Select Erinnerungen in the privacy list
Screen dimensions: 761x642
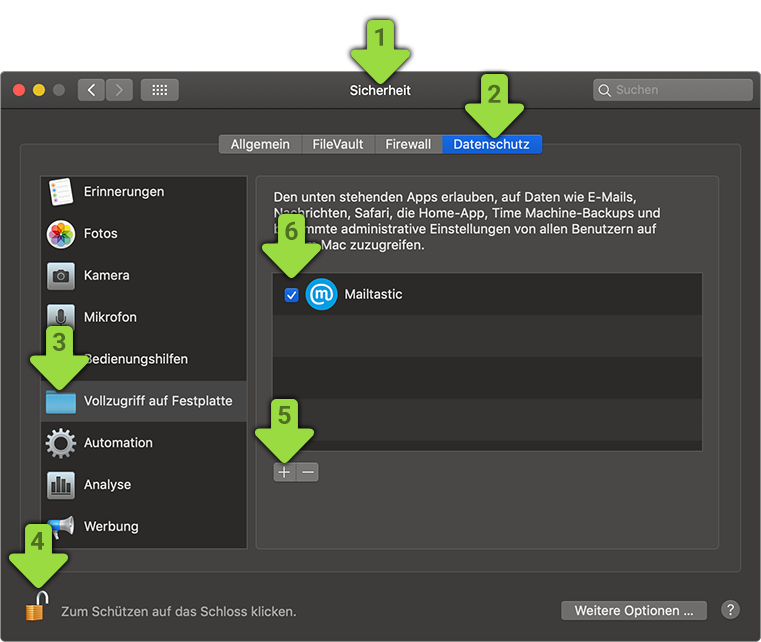tap(144, 192)
